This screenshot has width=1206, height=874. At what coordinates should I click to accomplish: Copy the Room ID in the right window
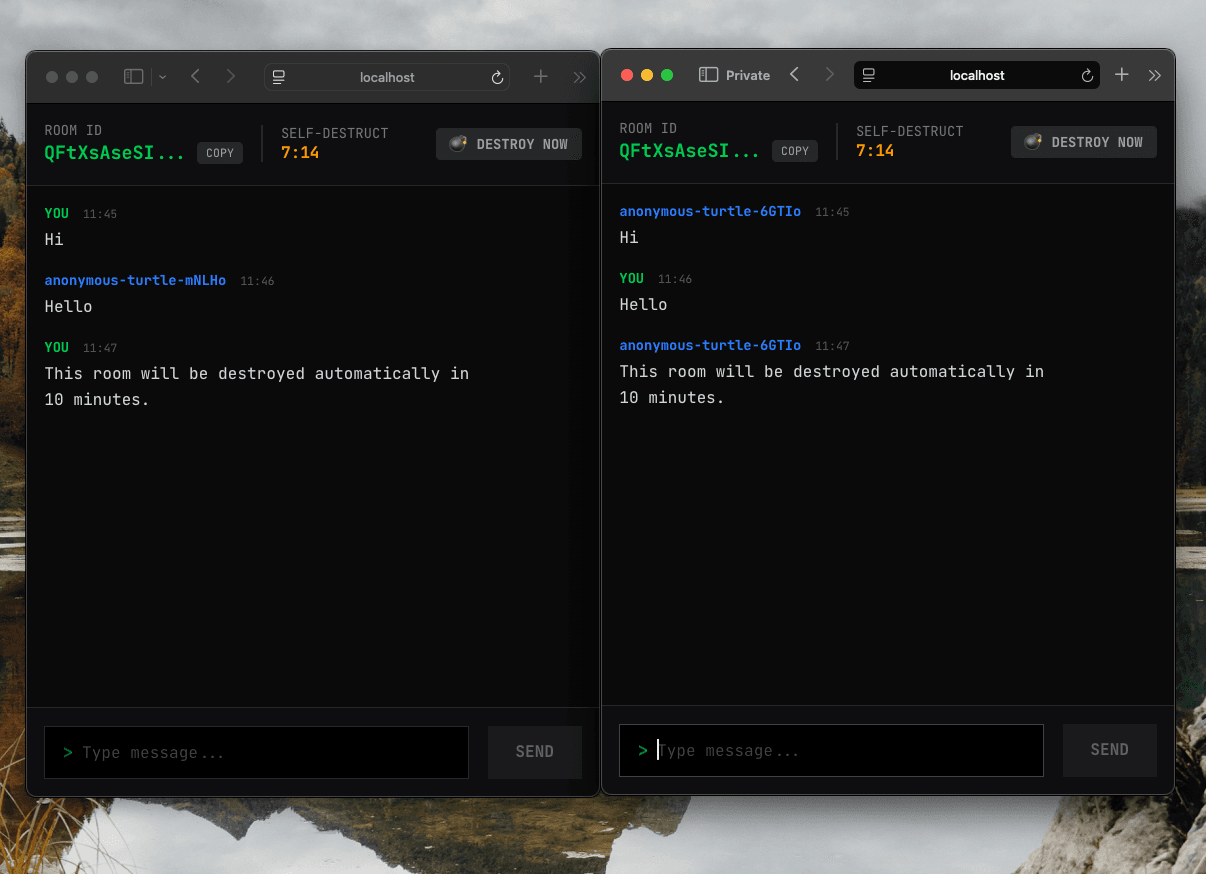[x=794, y=151]
